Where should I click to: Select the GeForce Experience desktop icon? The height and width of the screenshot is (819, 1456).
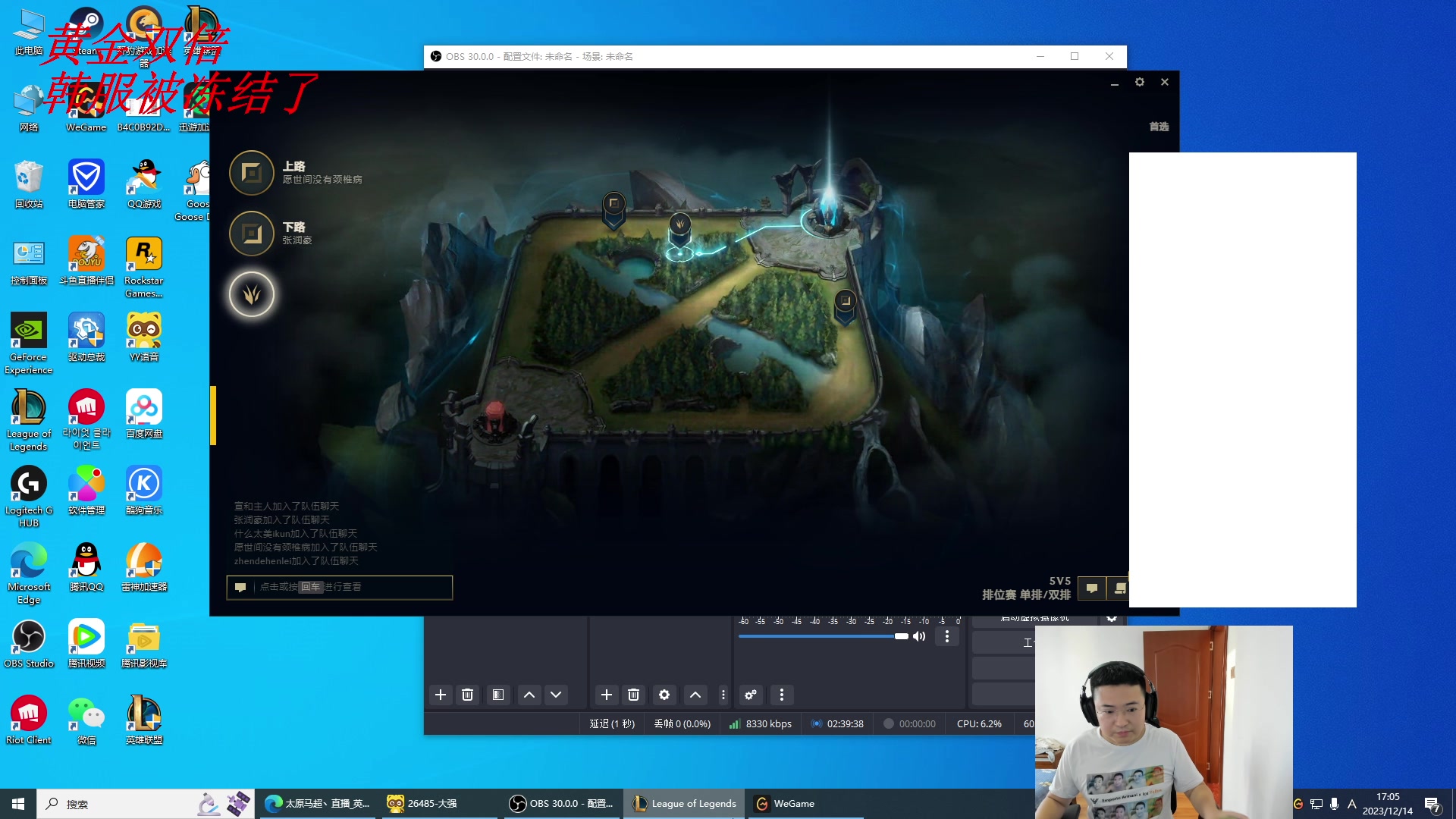pyautogui.click(x=29, y=344)
